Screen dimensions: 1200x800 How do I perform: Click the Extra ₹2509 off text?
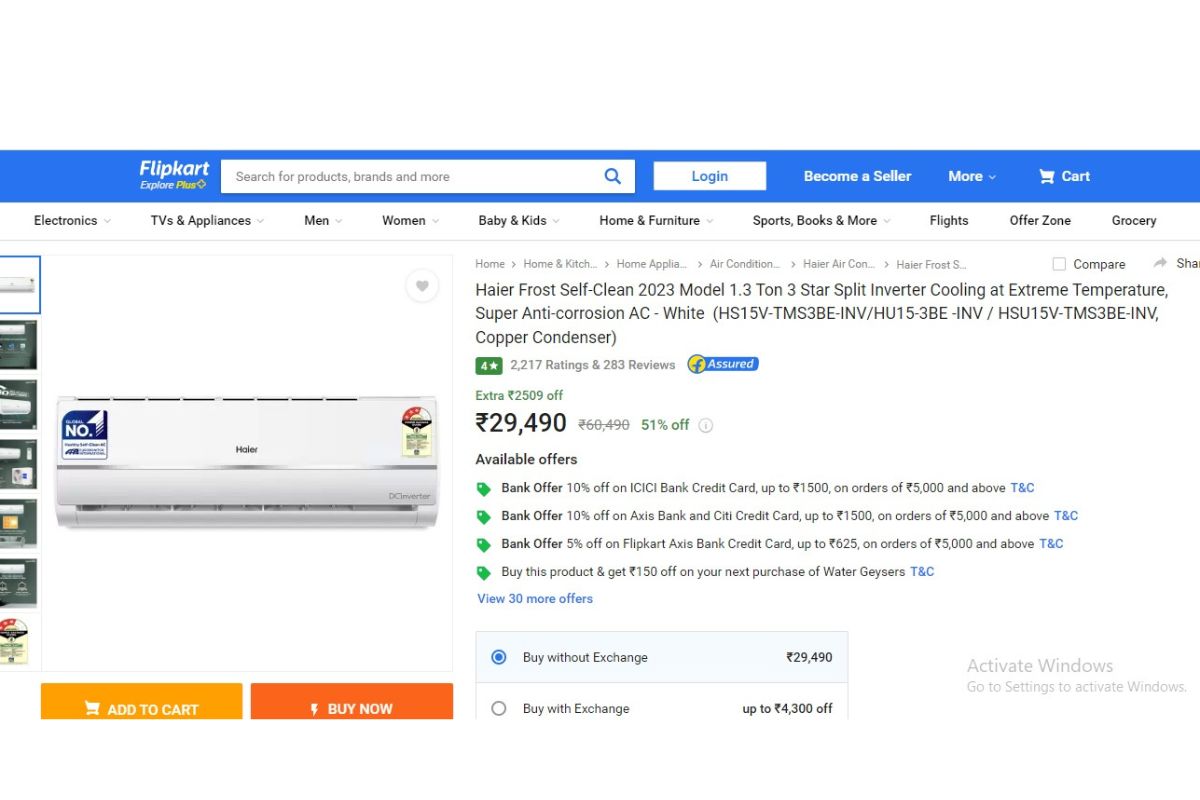click(519, 395)
